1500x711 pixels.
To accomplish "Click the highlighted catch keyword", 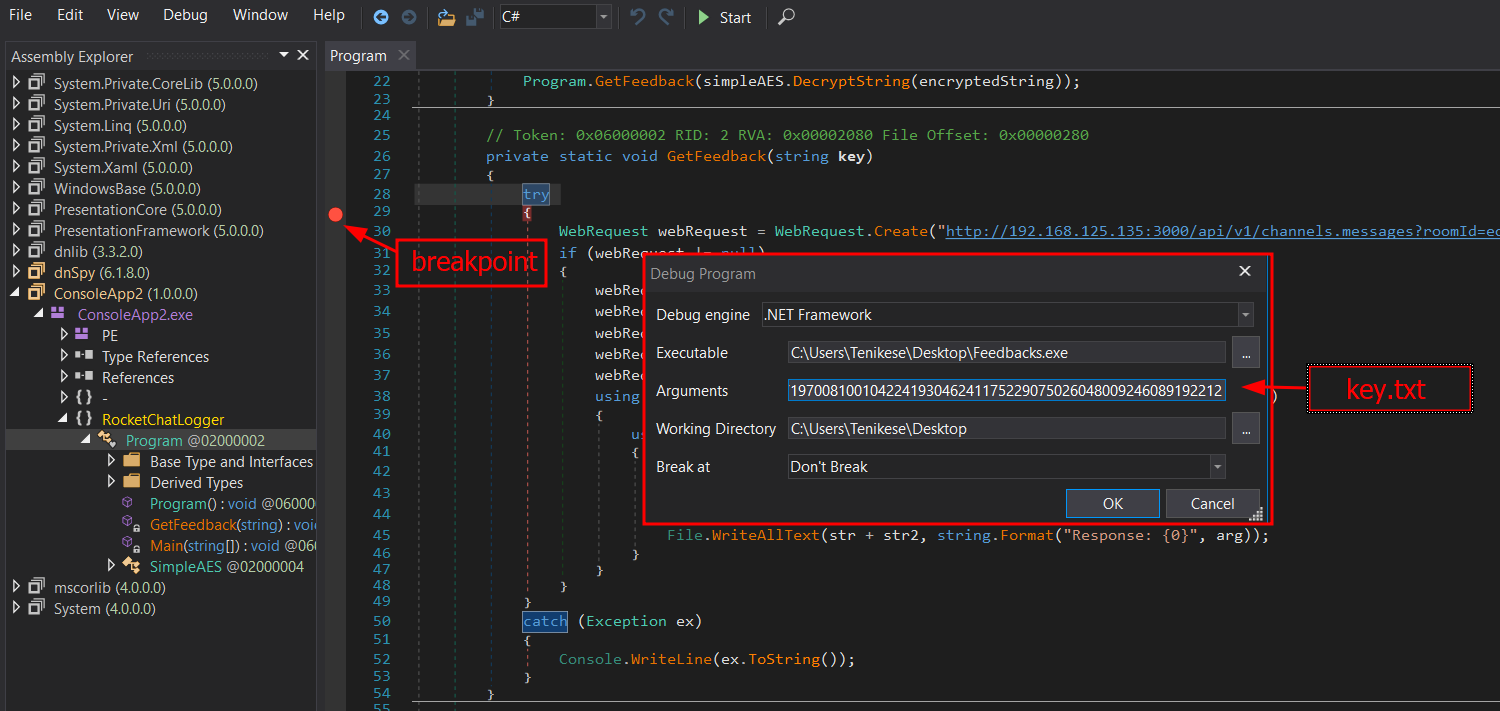I will click(545, 621).
